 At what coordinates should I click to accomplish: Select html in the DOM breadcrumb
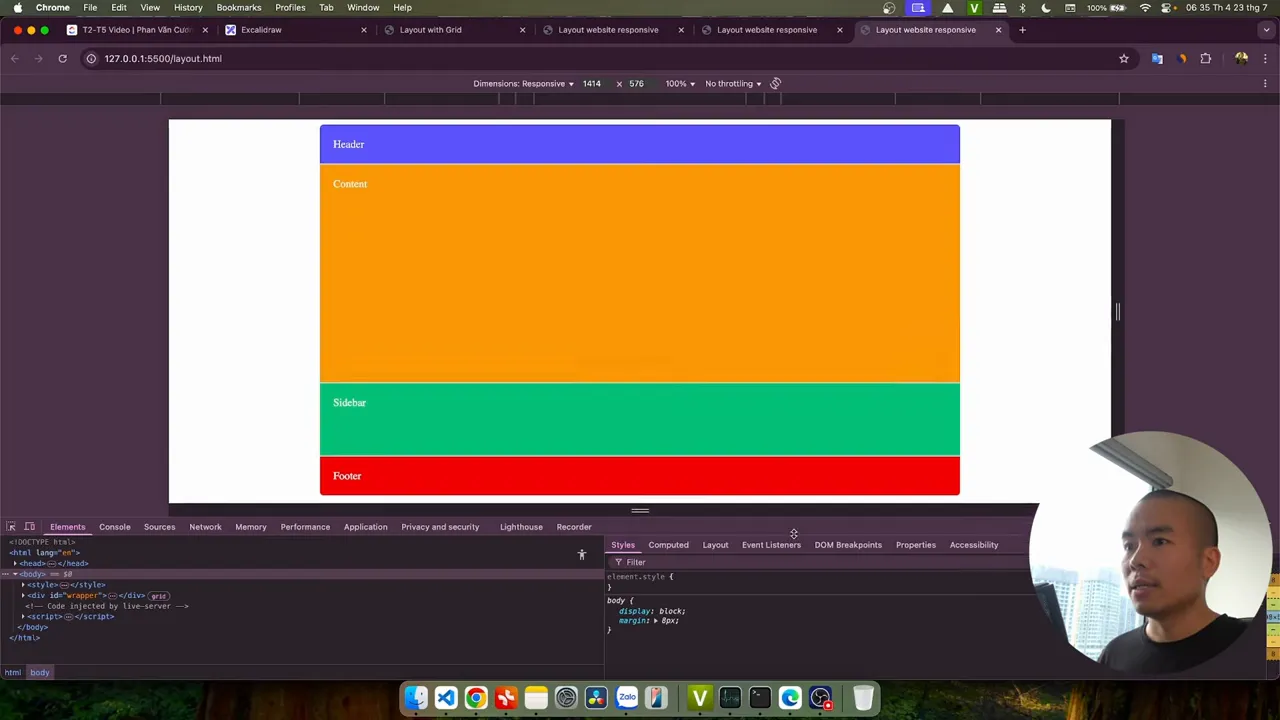13,673
